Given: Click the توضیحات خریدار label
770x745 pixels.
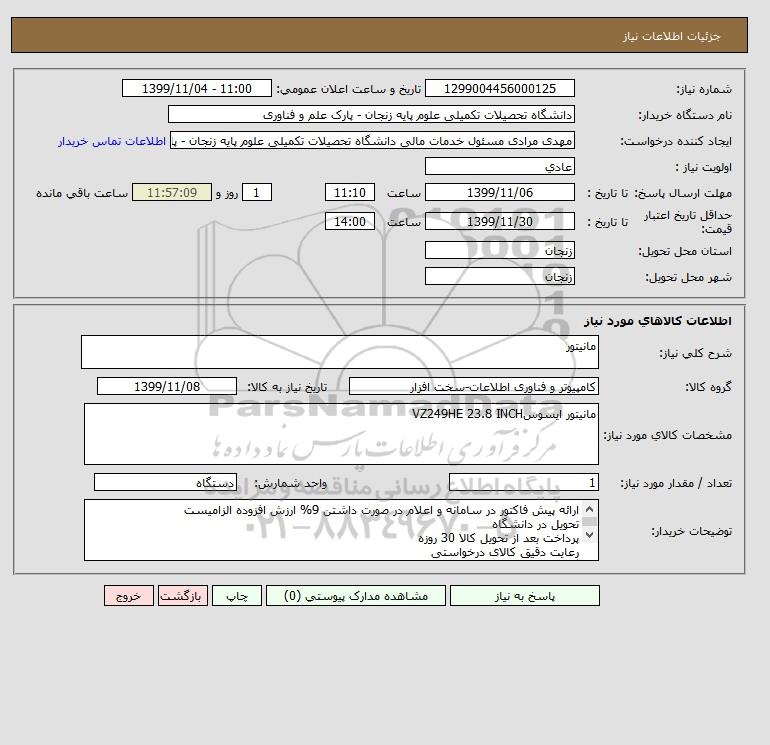Looking at the screenshot, I should 691,531.
